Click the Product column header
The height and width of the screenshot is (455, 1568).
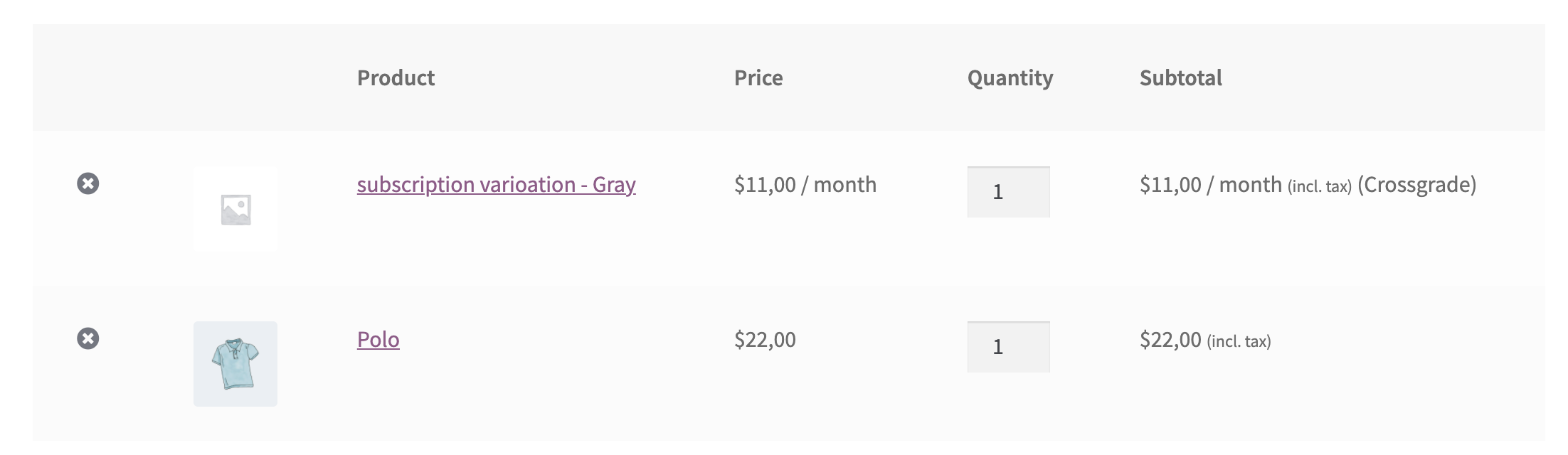point(396,78)
